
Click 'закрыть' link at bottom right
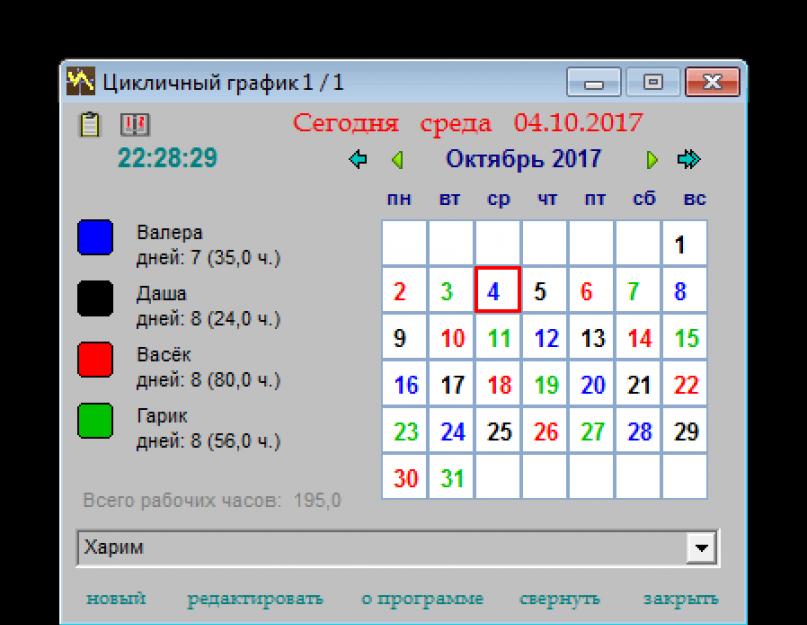[680, 599]
